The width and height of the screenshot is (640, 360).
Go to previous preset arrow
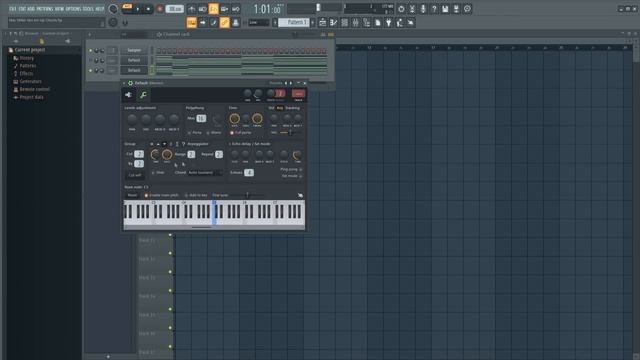(x=286, y=83)
